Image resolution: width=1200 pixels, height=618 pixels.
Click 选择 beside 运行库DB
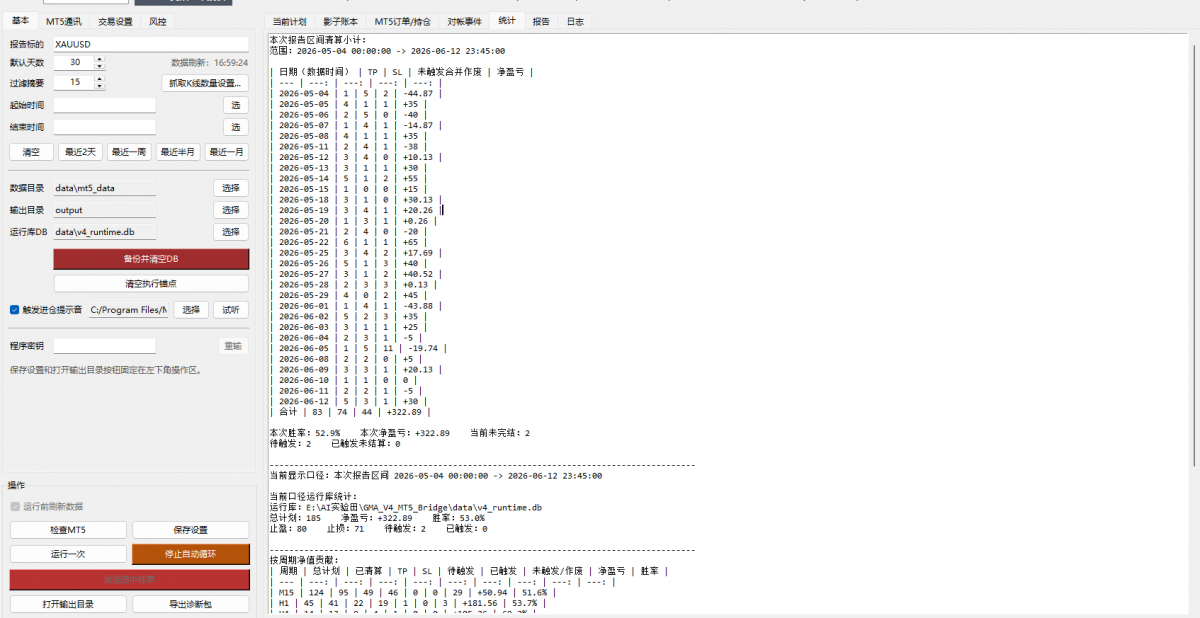coord(231,232)
